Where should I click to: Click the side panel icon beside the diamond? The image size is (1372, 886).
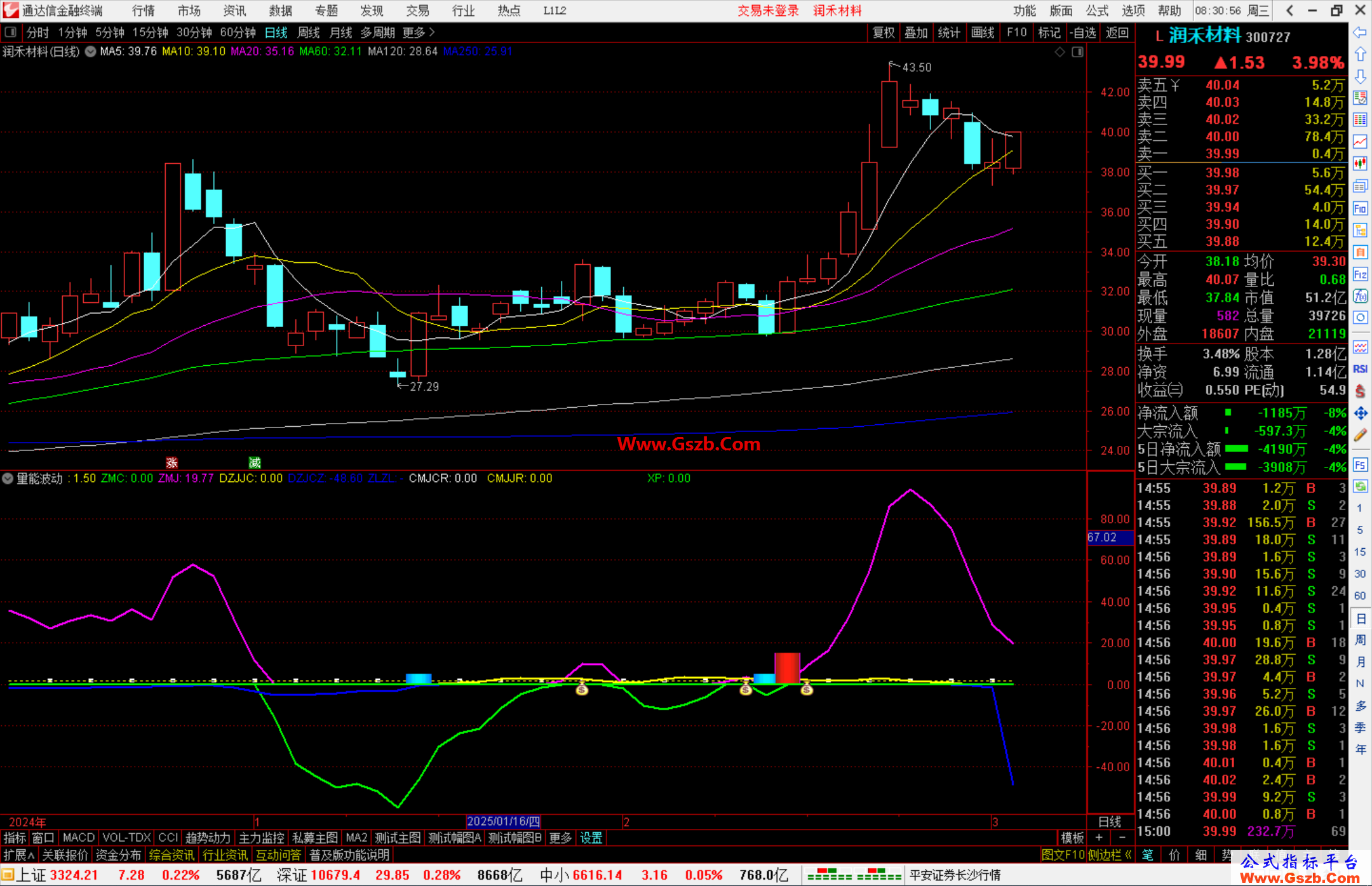click(1077, 52)
